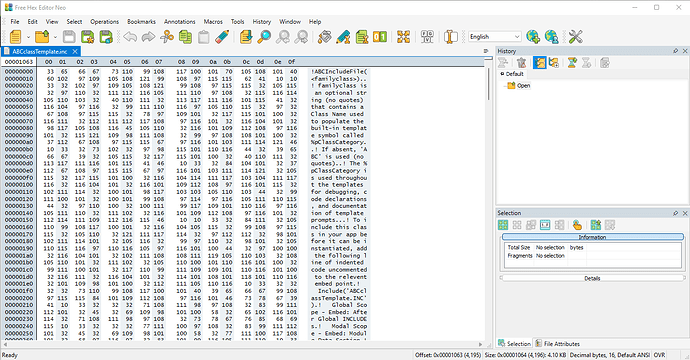Click the insert/overwrite cursor mode icon
This screenshot has height=360, width=690.
pyautogui.click(x=451, y=37)
